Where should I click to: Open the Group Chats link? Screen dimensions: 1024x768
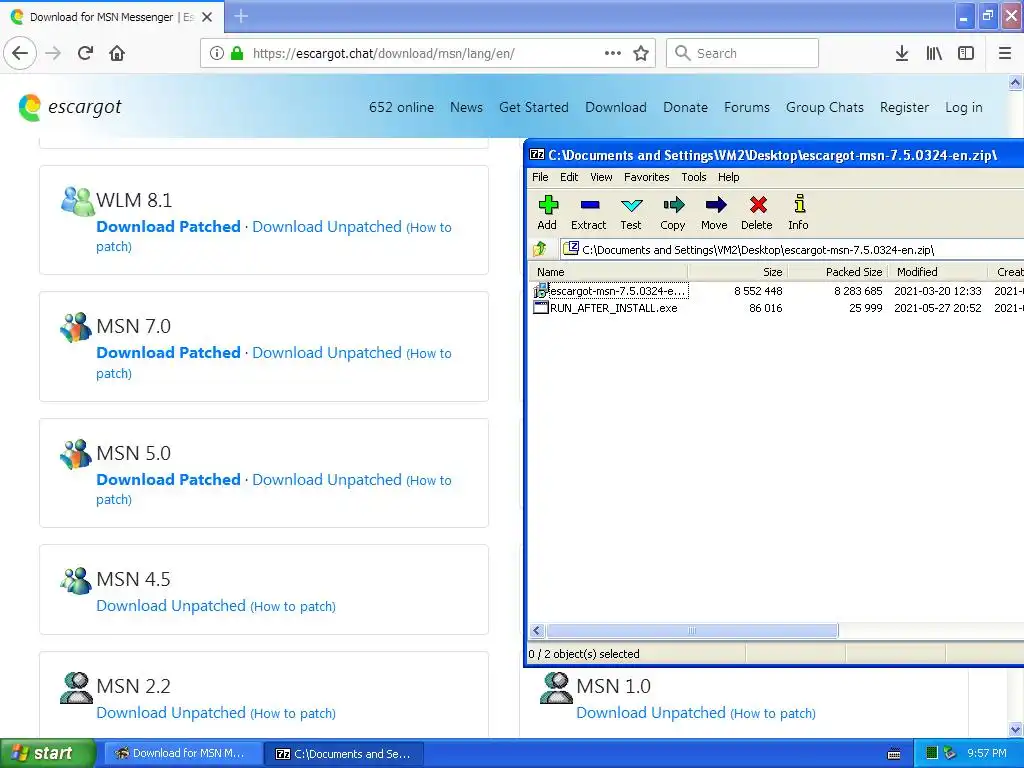(825, 107)
